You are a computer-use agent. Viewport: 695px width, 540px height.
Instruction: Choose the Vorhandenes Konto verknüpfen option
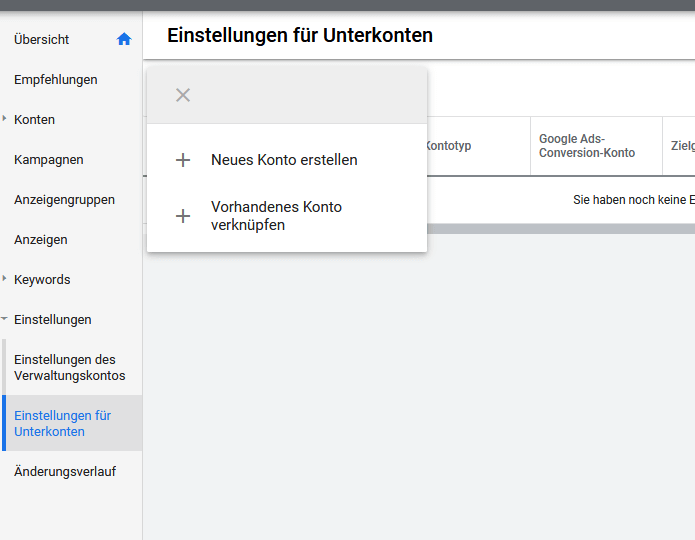(x=276, y=216)
